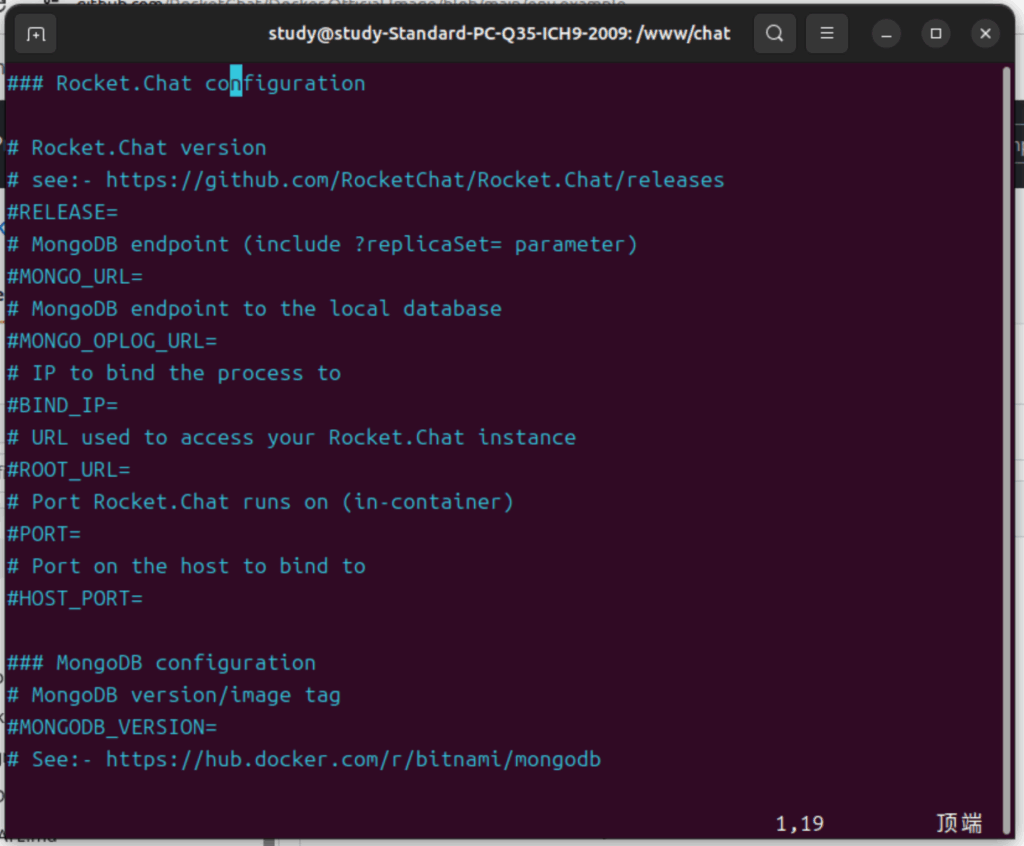1024x846 pixels.
Task: Close the terminal window
Action: click(x=985, y=33)
